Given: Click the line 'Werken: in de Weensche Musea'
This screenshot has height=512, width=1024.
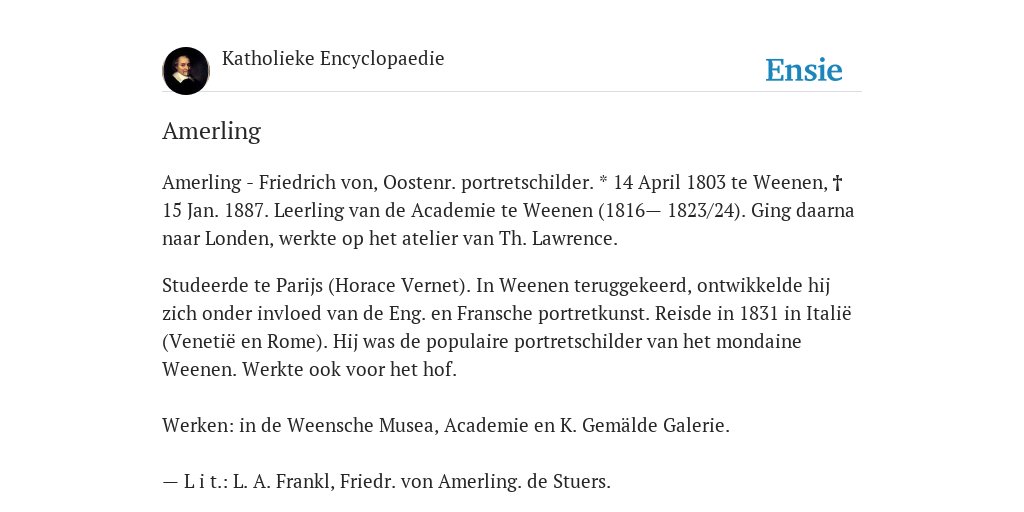Looking at the screenshot, I should [445, 426].
